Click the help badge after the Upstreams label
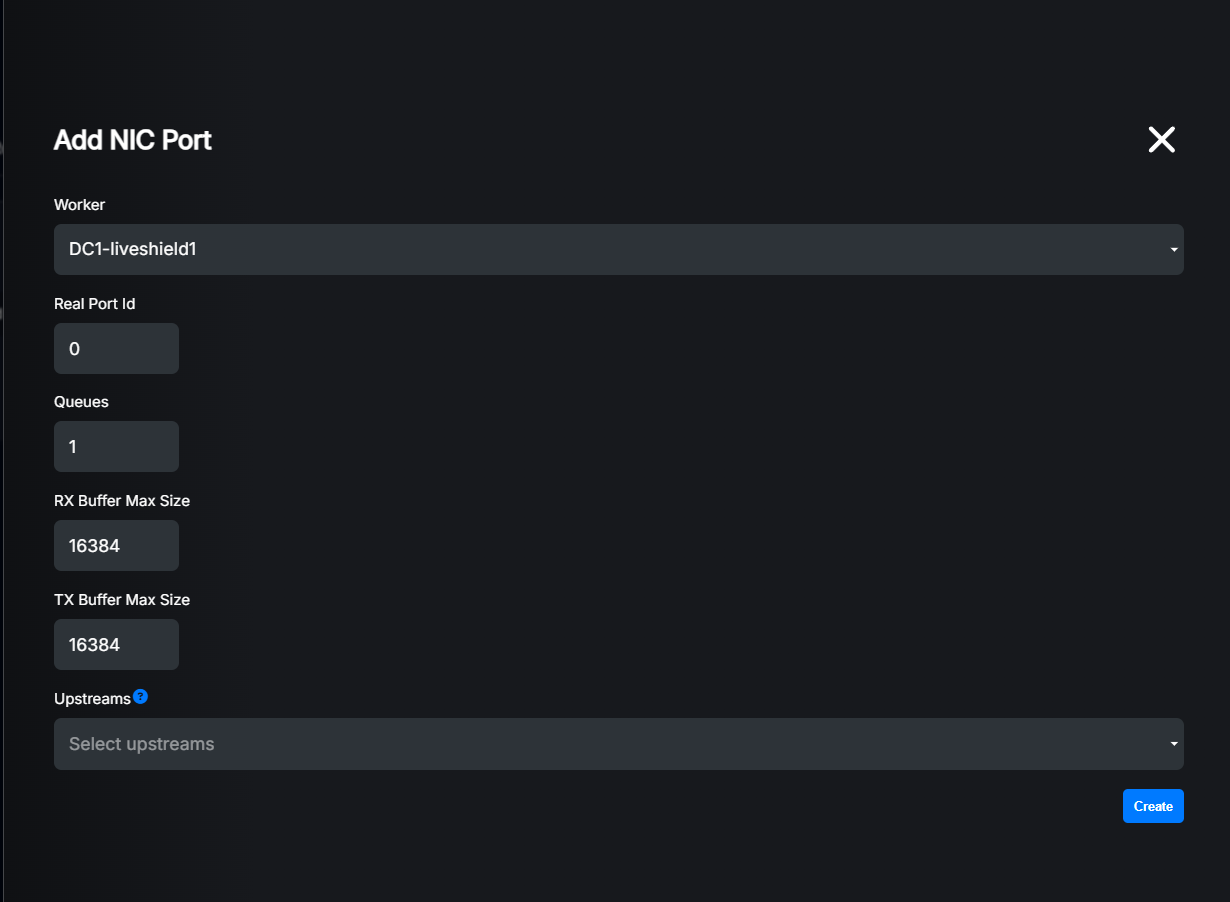Screen dimensions: 1230x902 (140, 697)
